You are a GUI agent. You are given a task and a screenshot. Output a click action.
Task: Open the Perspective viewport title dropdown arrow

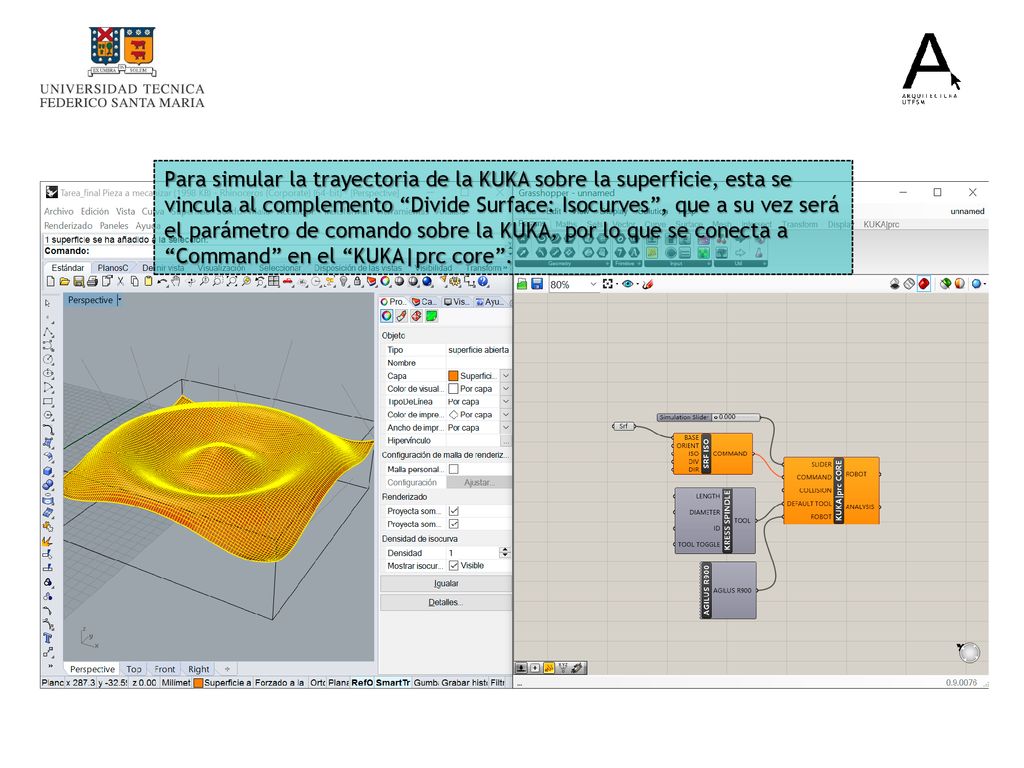tap(119, 300)
